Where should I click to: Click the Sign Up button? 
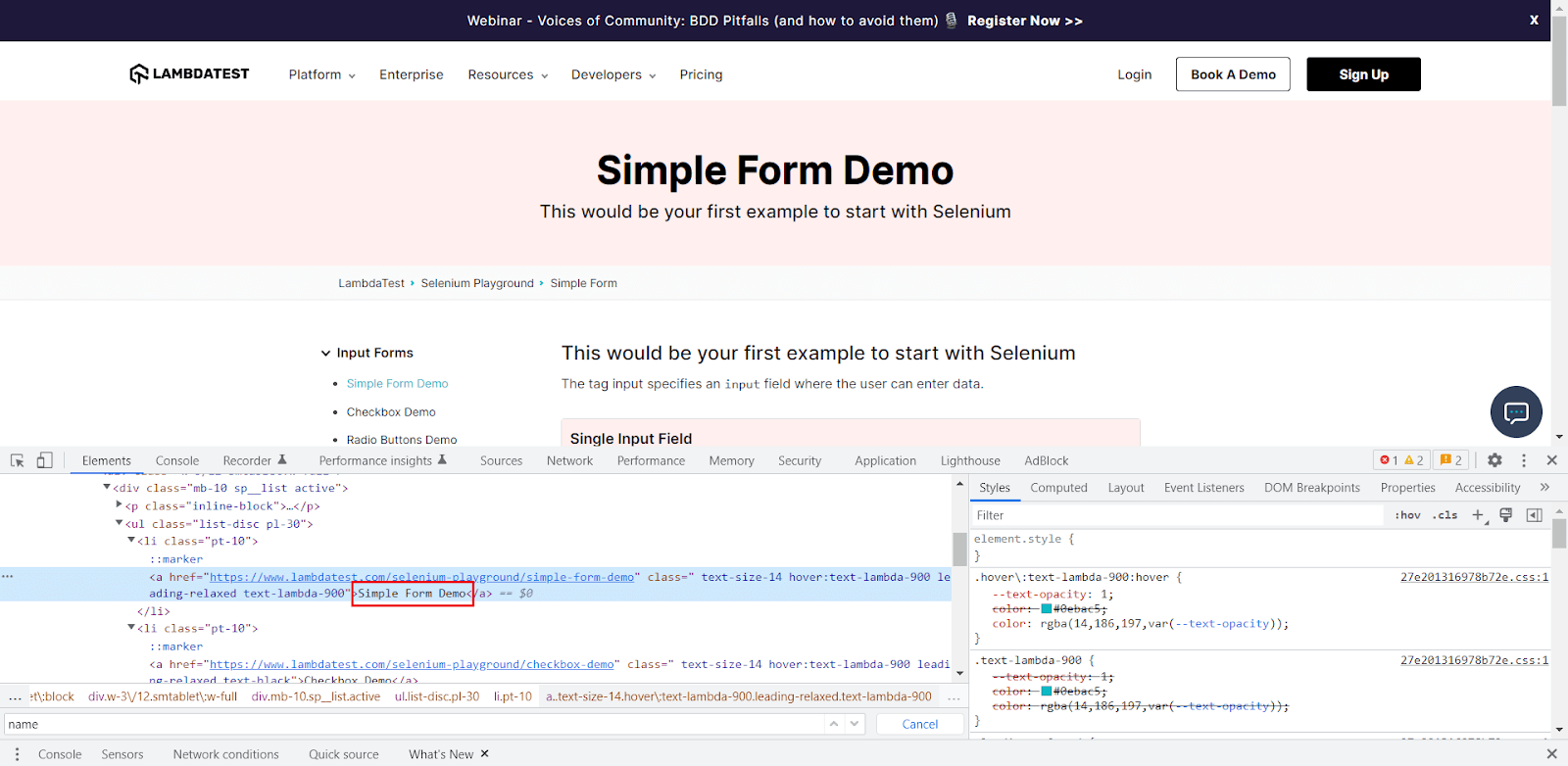pyautogui.click(x=1363, y=74)
